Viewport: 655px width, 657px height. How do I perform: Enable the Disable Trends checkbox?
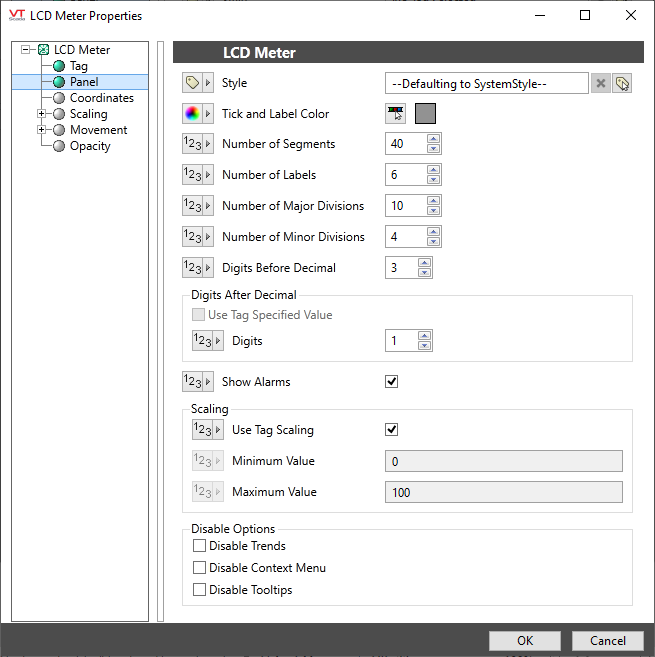point(200,546)
